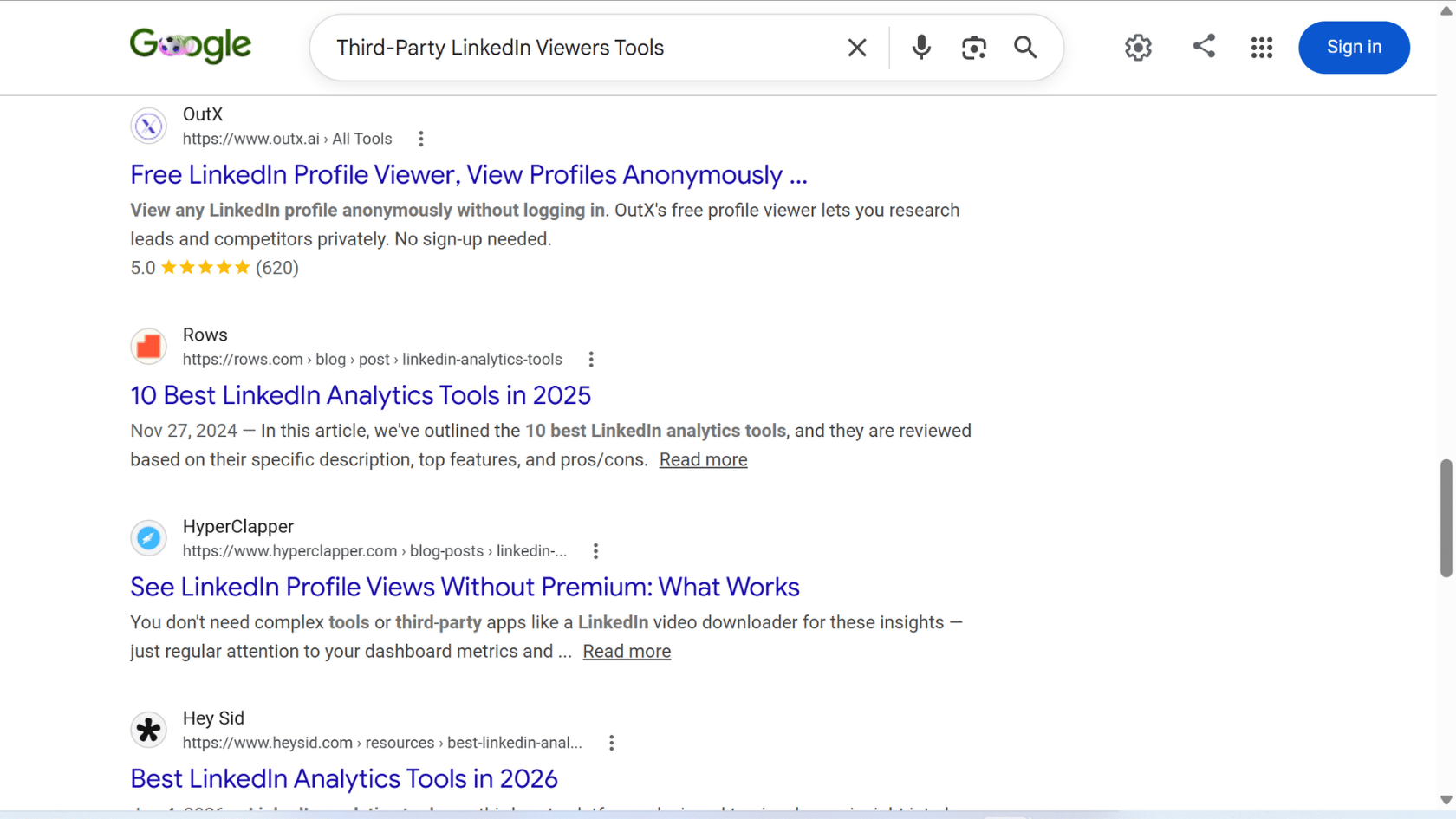Click the share icon in header
The width and height of the screenshot is (1456, 819).
[x=1203, y=46]
